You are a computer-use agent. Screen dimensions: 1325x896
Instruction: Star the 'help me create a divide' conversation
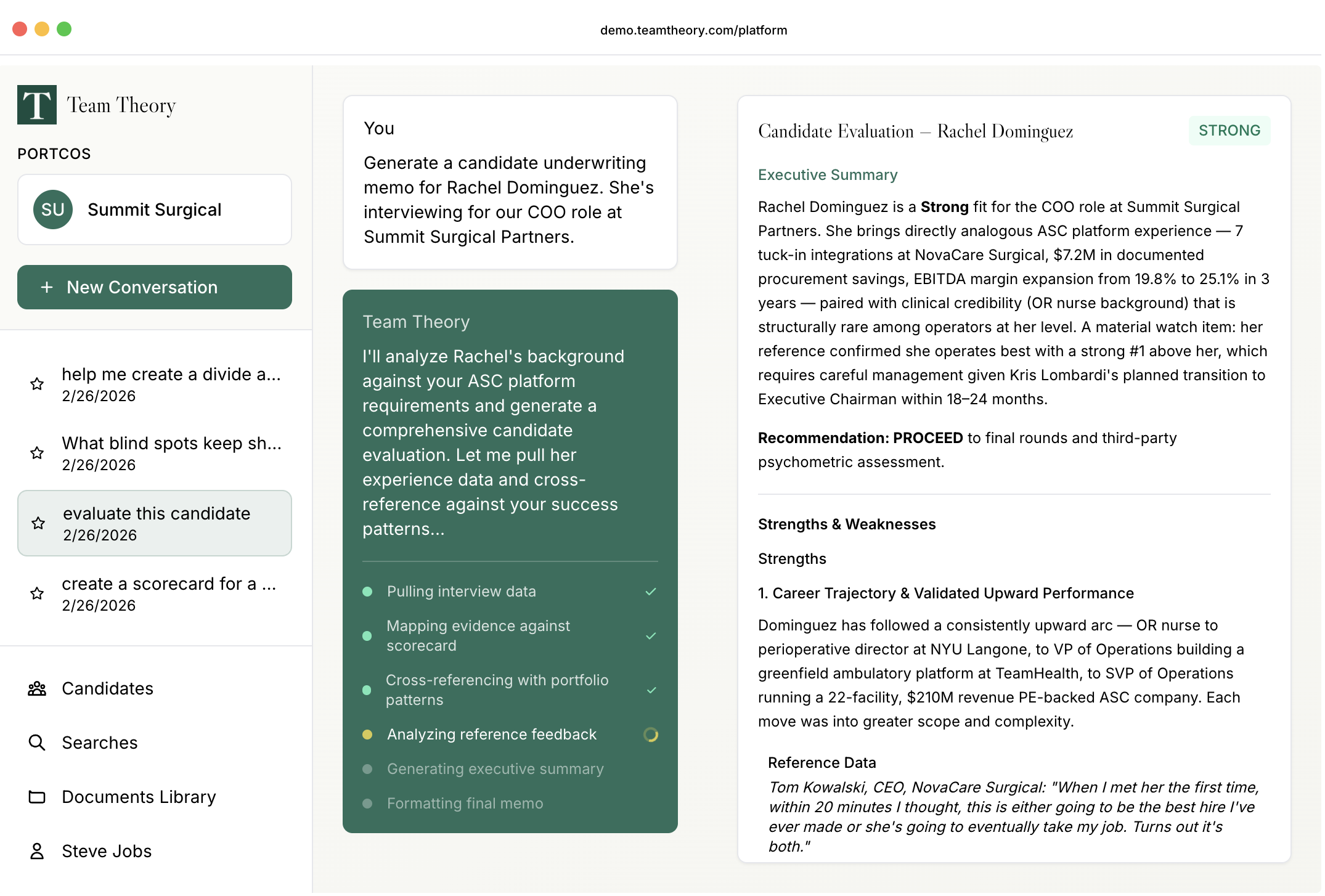tap(37, 385)
